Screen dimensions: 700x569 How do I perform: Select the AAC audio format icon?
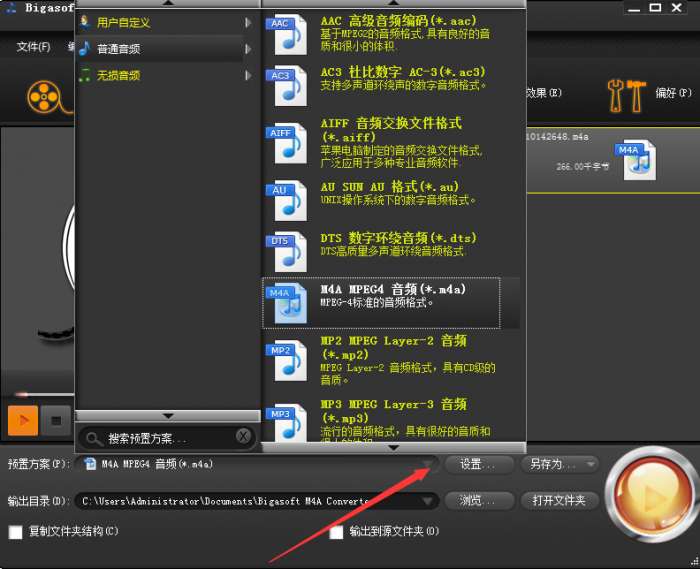288,35
